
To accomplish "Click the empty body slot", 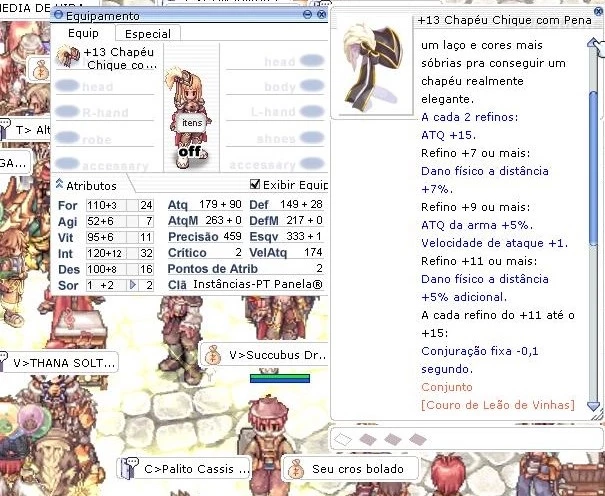I will tap(275, 86).
